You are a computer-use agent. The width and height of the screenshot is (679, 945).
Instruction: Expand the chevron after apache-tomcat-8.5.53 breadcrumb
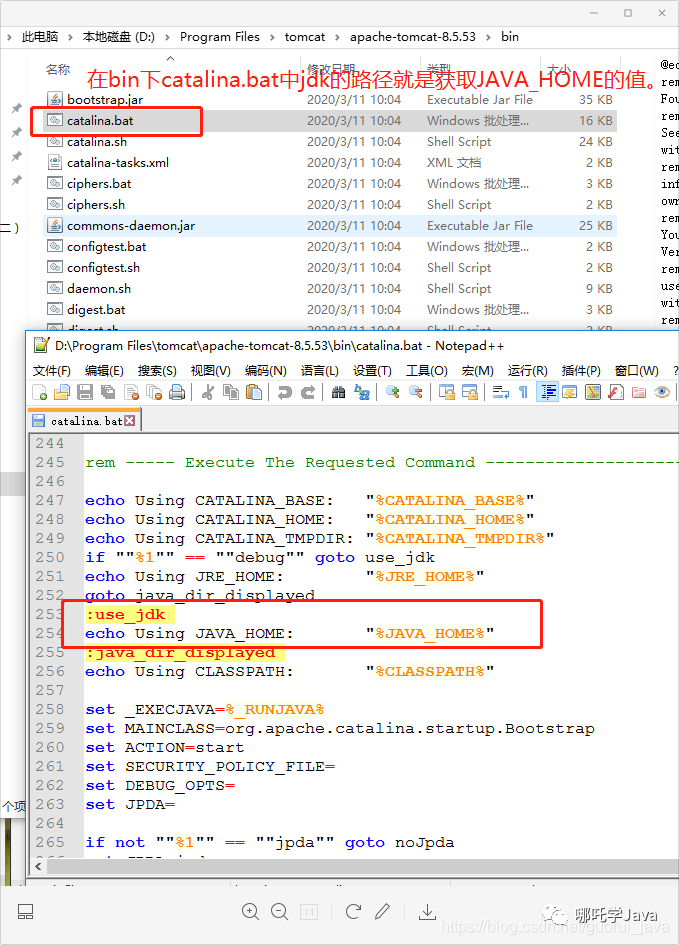coord(489,37)
